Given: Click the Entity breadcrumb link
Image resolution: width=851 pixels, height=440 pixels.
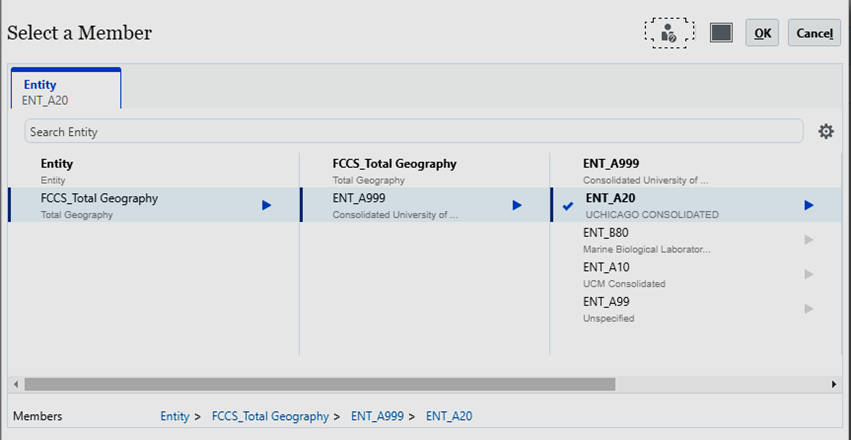Looking at the screenshot, I should [175, 416].
